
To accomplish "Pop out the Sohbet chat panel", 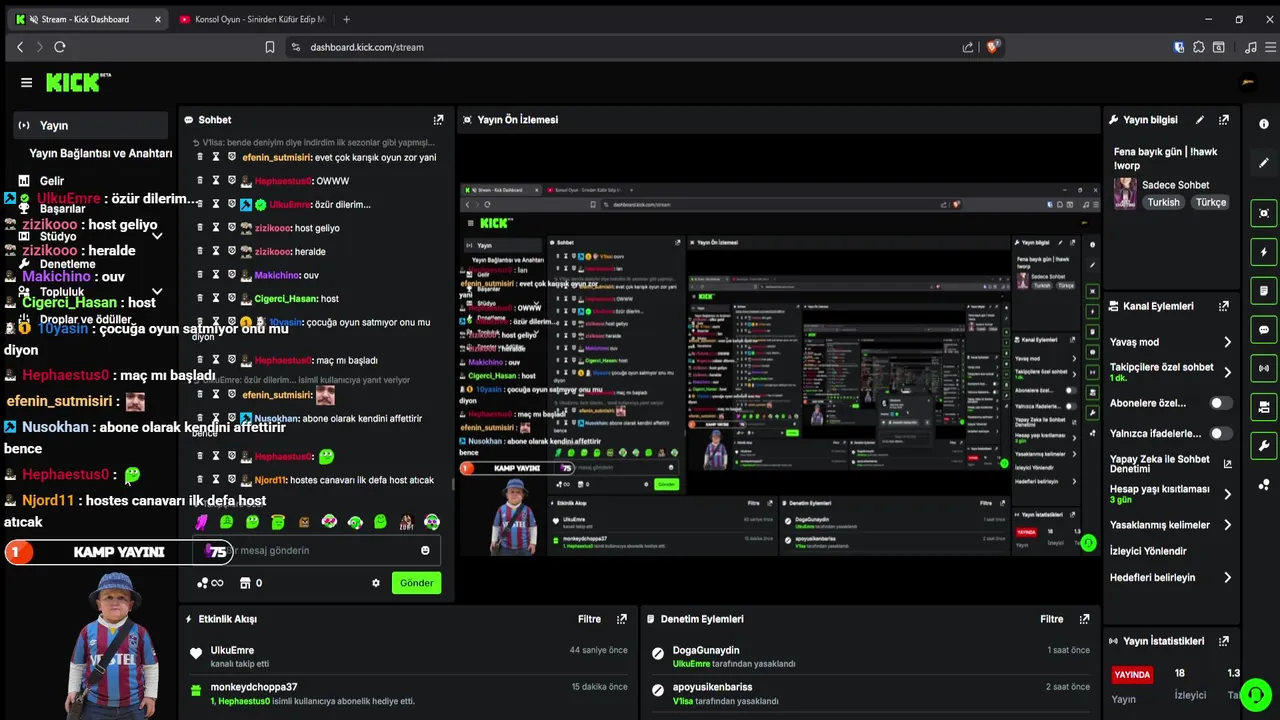I will [438, 120].
